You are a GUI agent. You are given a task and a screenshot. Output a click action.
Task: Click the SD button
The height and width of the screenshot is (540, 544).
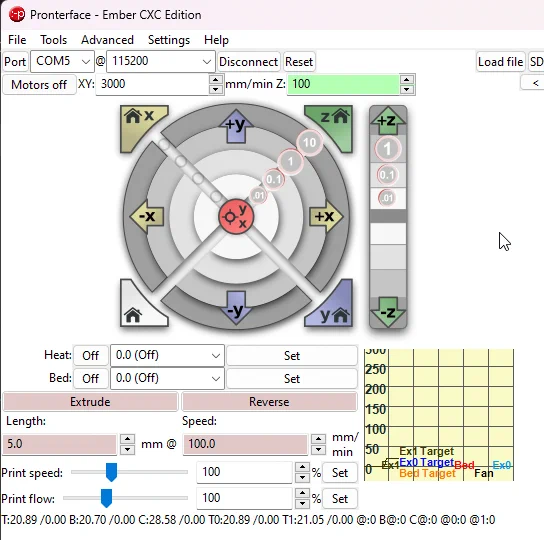coord(536,62)
